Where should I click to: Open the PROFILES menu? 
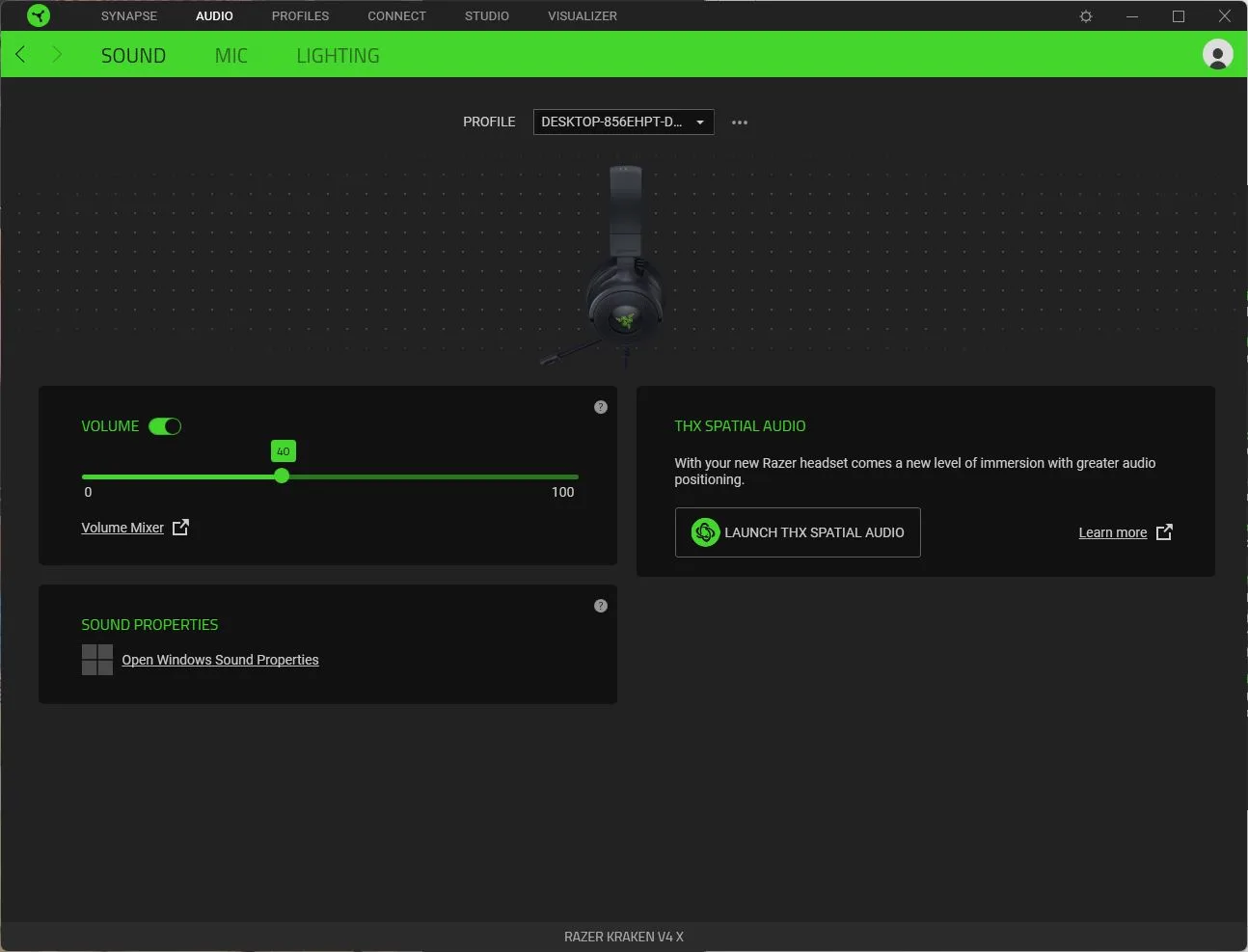tap(300, 16)
